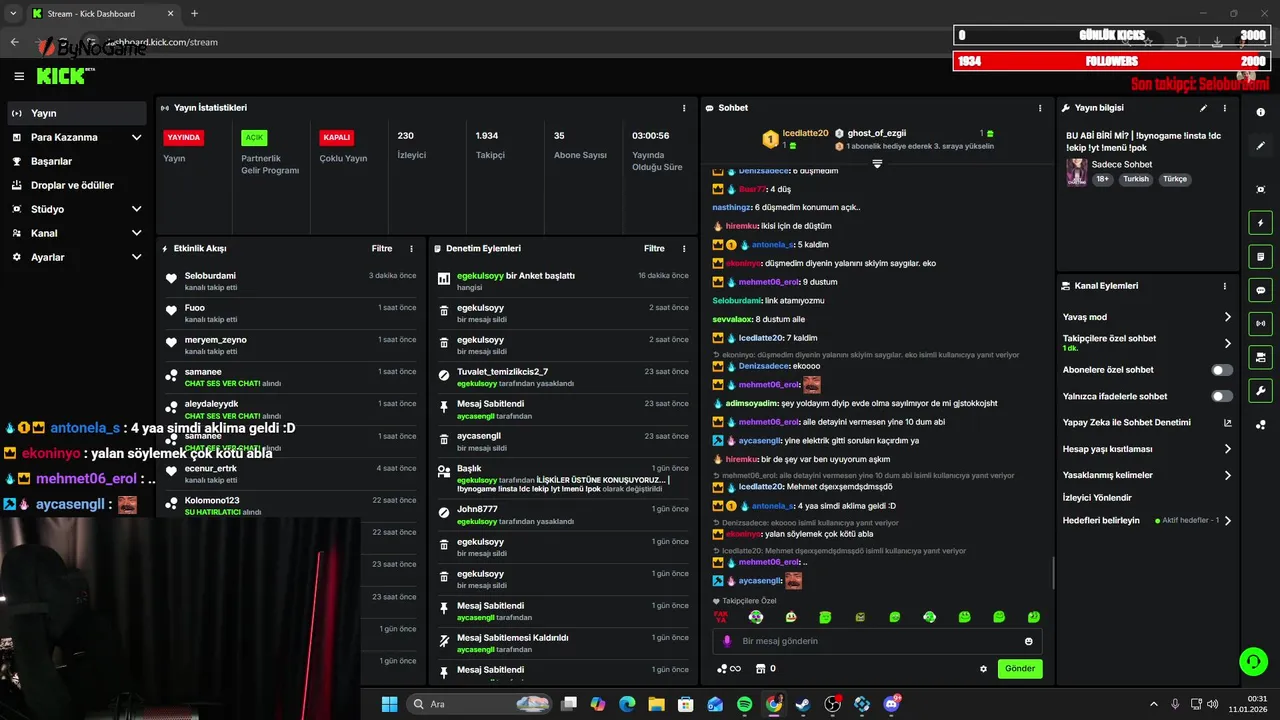Click the info icon in right rail
Screen dimensions: 1280x720
point(1260,113)
